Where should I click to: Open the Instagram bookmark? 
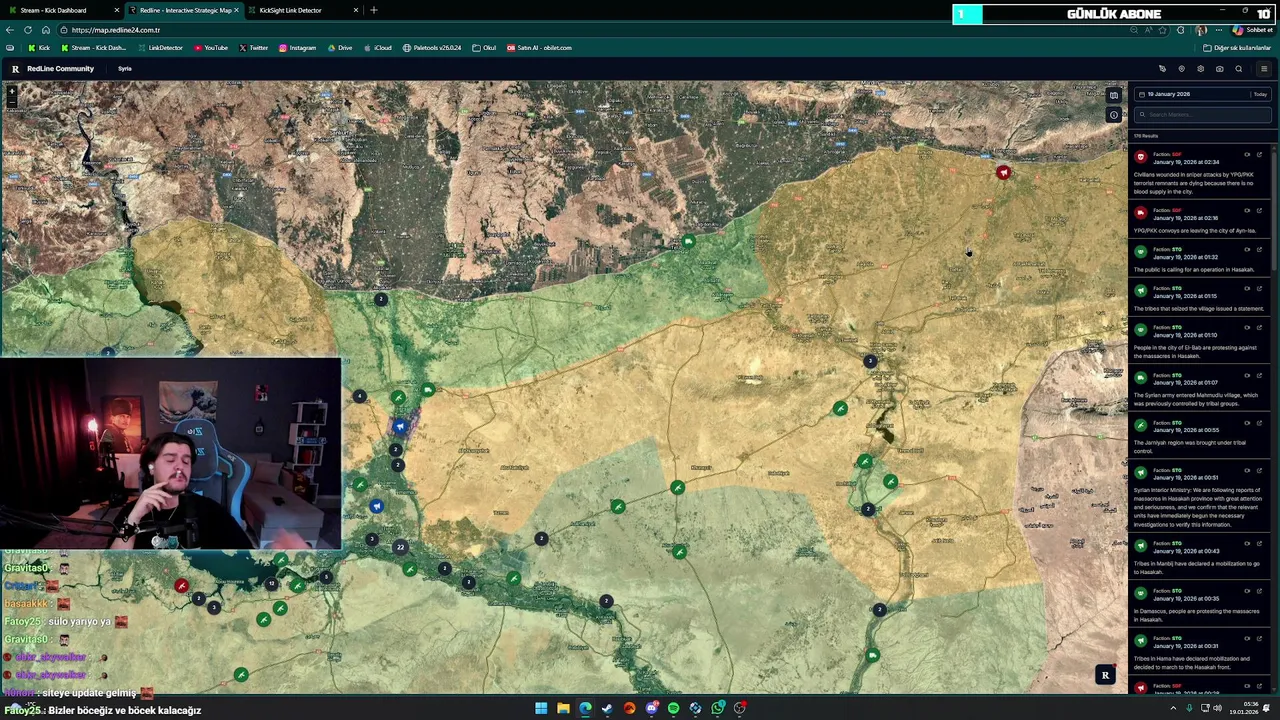(x=297, y=48)
